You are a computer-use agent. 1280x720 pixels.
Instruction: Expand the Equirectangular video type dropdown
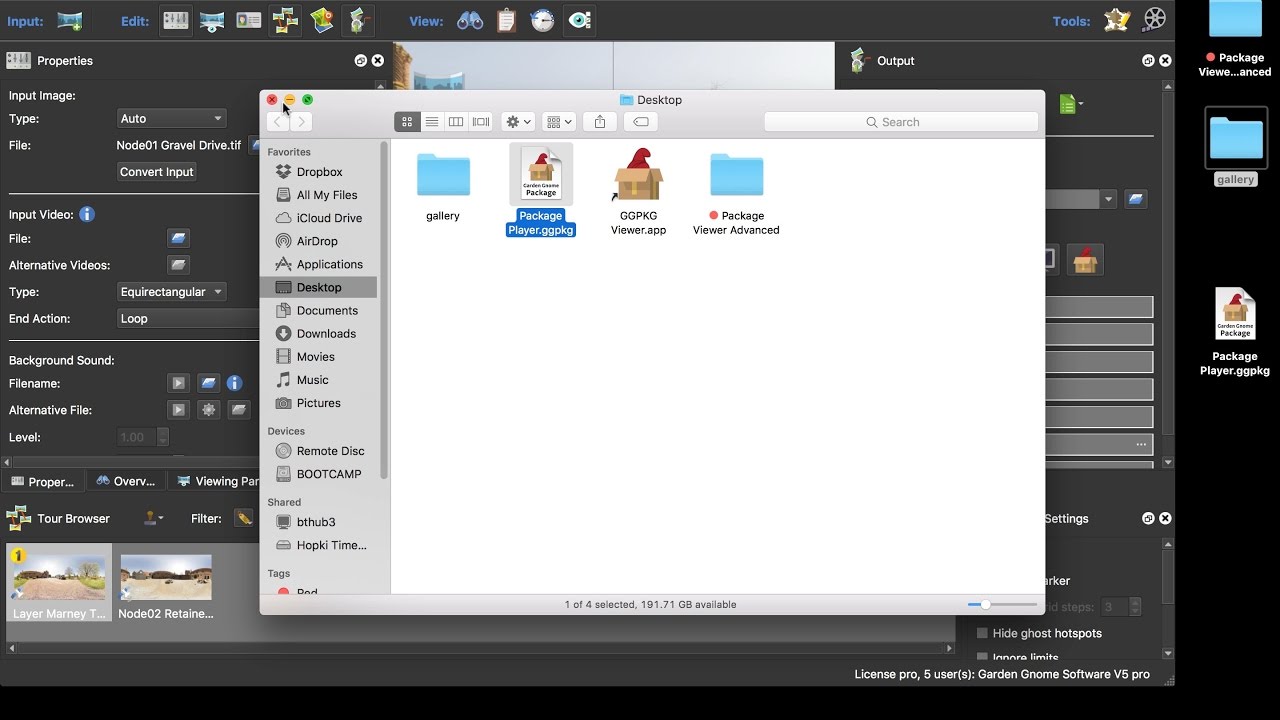click(x=171, y=292)
